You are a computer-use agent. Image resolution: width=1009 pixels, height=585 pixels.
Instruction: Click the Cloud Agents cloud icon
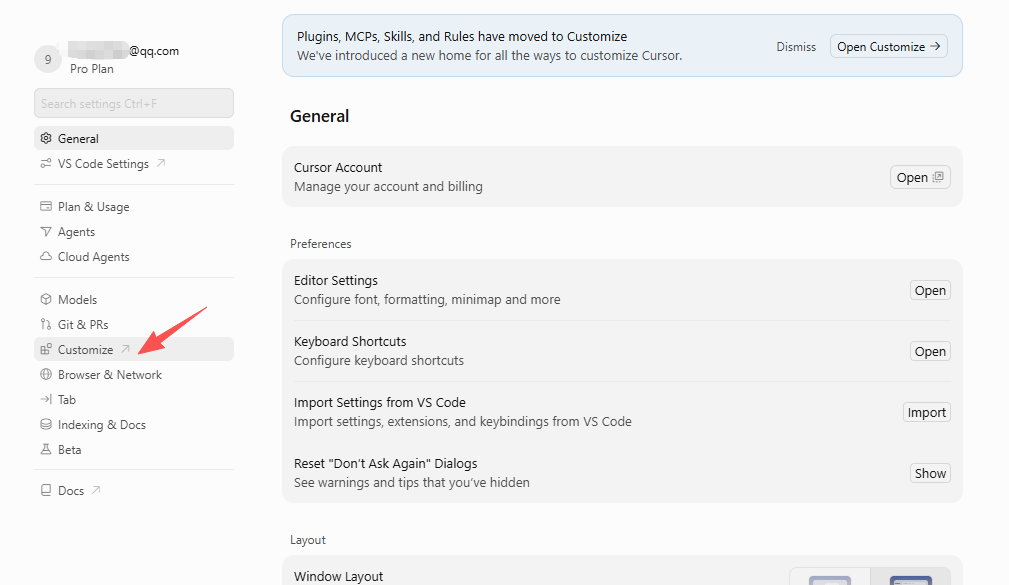(46, 256)
